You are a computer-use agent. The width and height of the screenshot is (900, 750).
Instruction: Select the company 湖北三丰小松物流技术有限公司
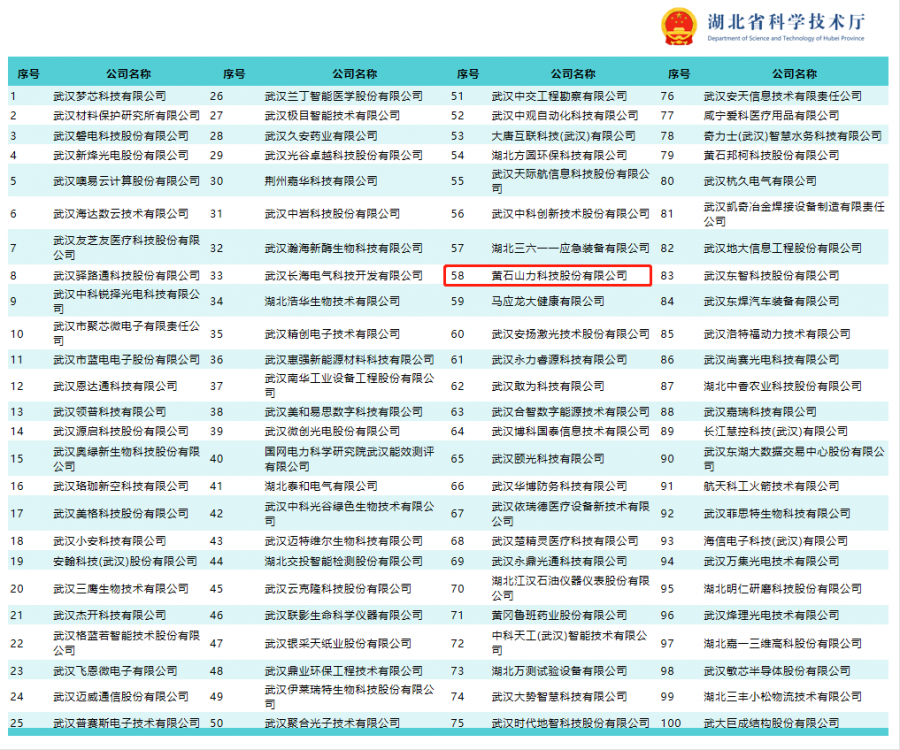[783, 697]
